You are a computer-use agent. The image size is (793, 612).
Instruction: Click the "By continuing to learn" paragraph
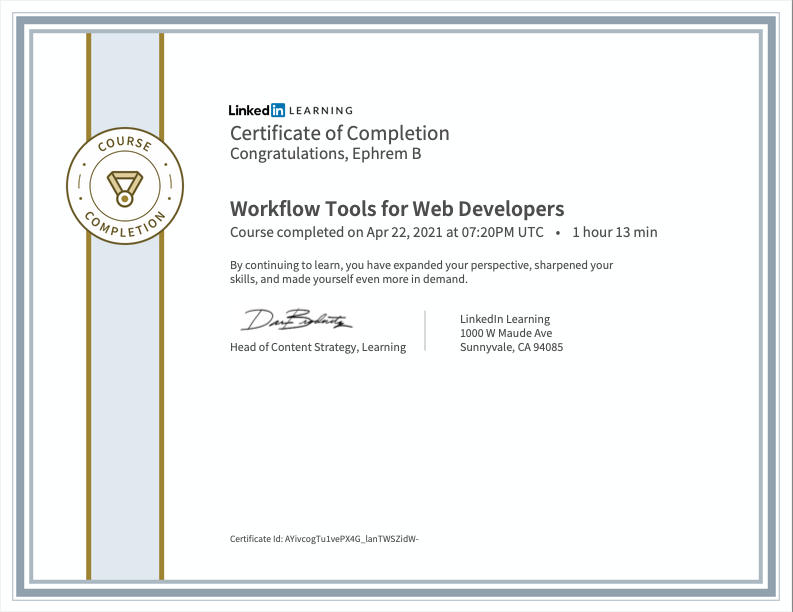[421, 272]
